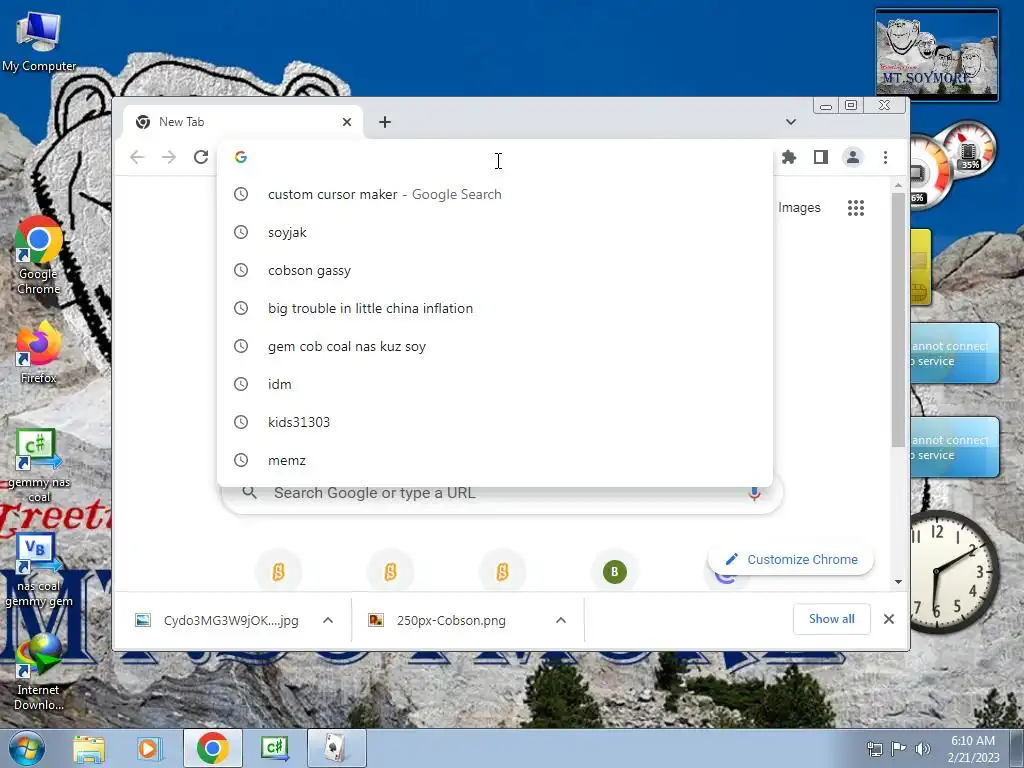Choose suggestion 'custom cursor maker'
This screenshot has width=1024, height=768.
point(494,195)
